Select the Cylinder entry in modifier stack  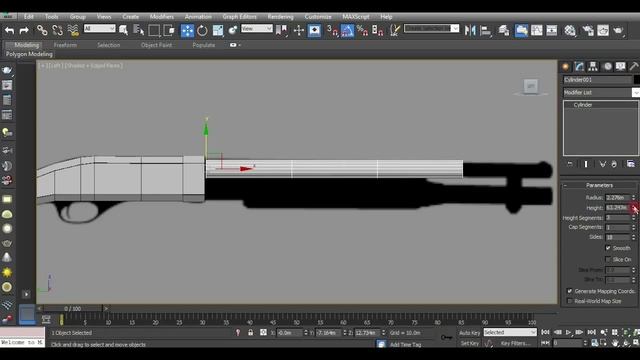click(x=601, y=105)
